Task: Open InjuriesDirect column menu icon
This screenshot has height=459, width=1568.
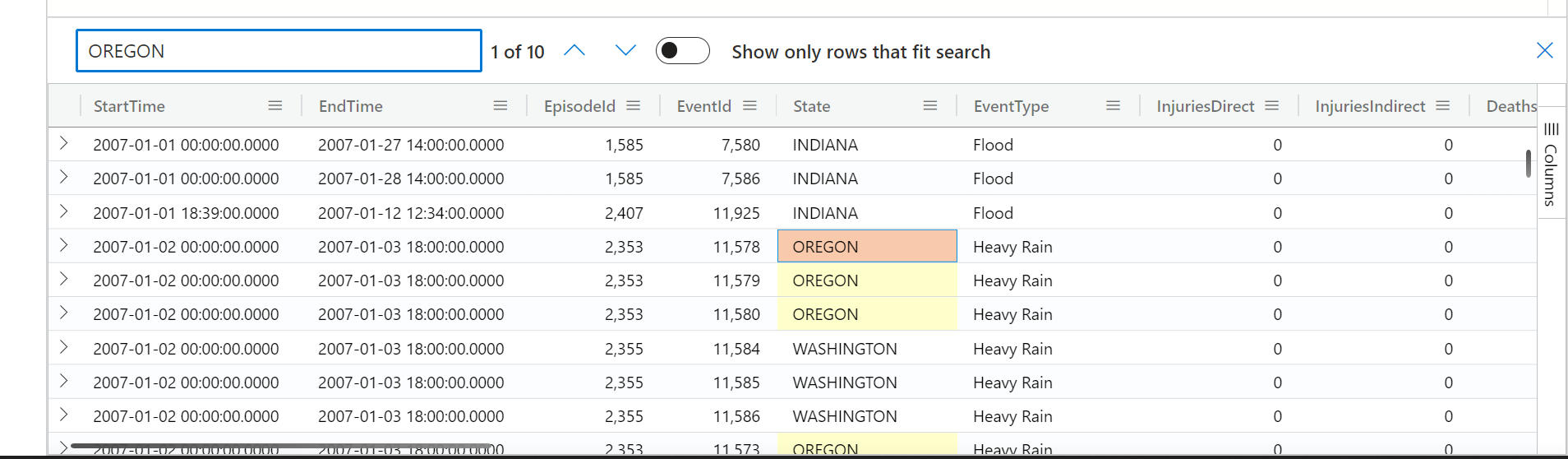Action: pos(1272,106)
